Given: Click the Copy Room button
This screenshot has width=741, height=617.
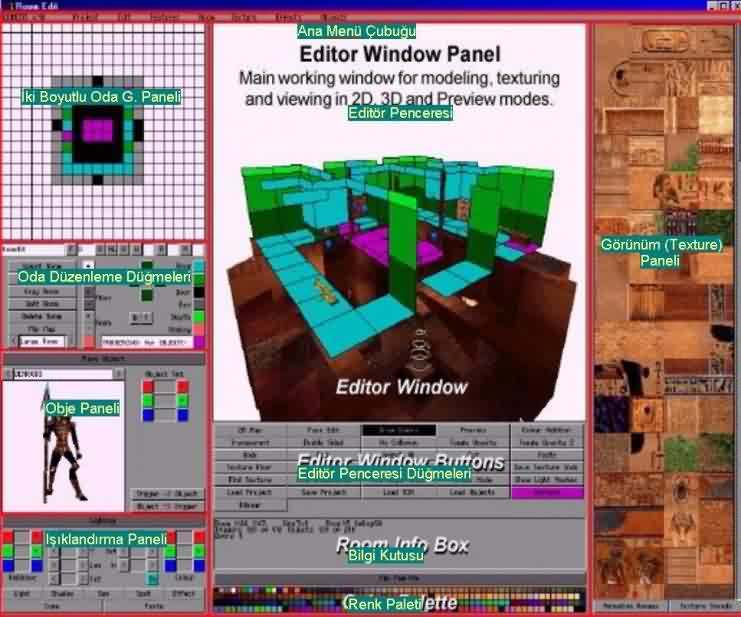Looking at the screenshot, I should click(x=42, y=291).
